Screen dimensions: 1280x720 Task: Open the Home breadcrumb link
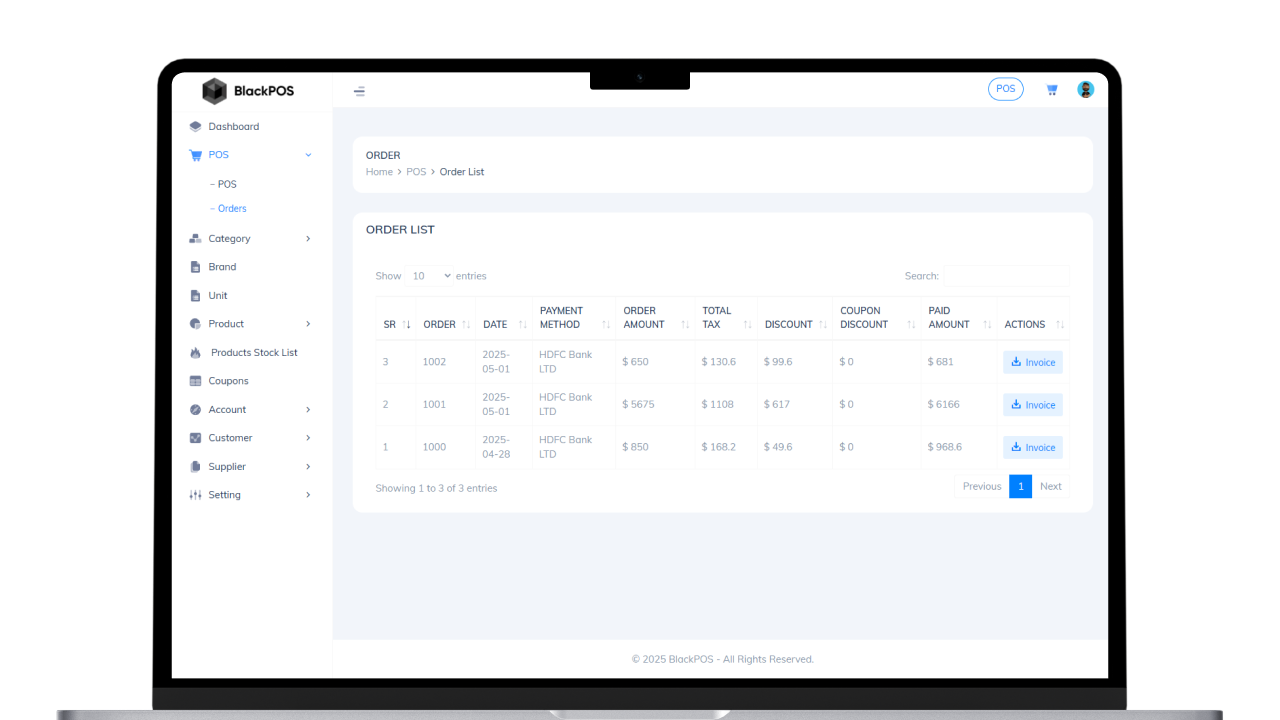click(x=379, y=171)
